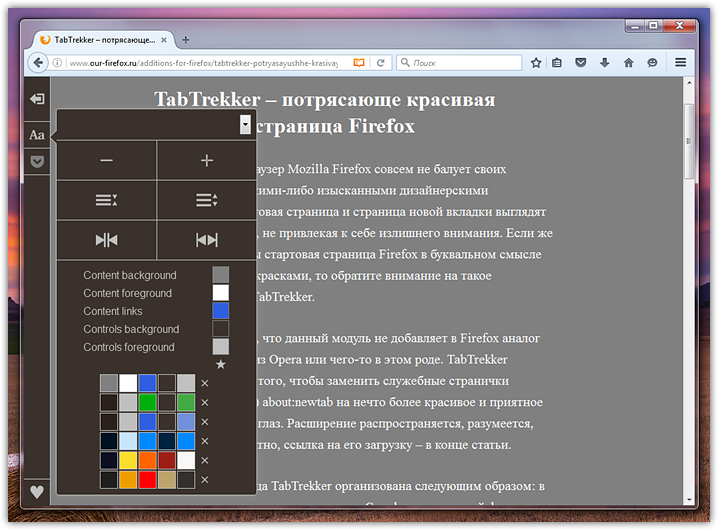
Task: Apply the scheme with the light blue swatch
Action: click(128, 441)
